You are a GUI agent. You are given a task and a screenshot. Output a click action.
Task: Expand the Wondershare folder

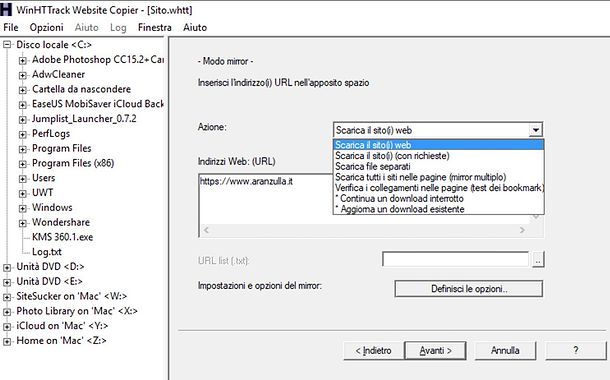23,223
